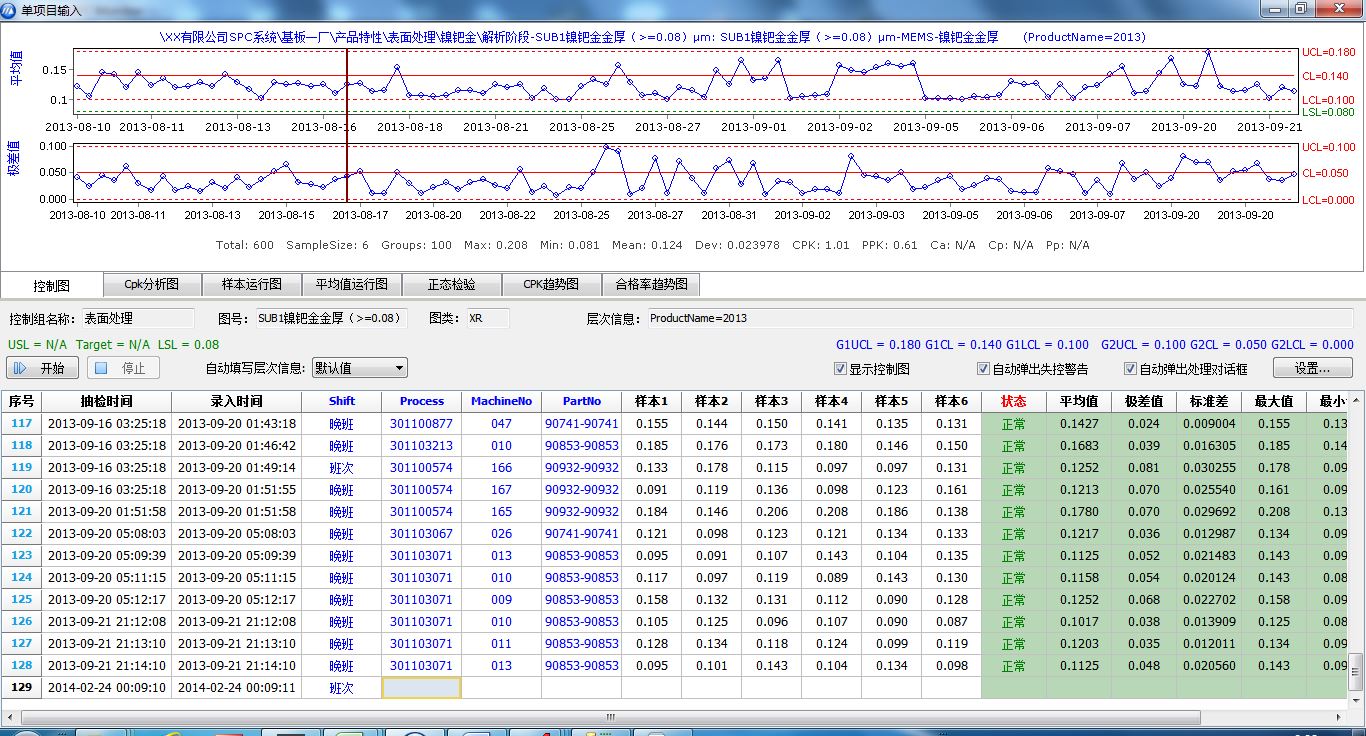
Task: Open the CPK趋势图 tab
Action: [x=552, y=284]
